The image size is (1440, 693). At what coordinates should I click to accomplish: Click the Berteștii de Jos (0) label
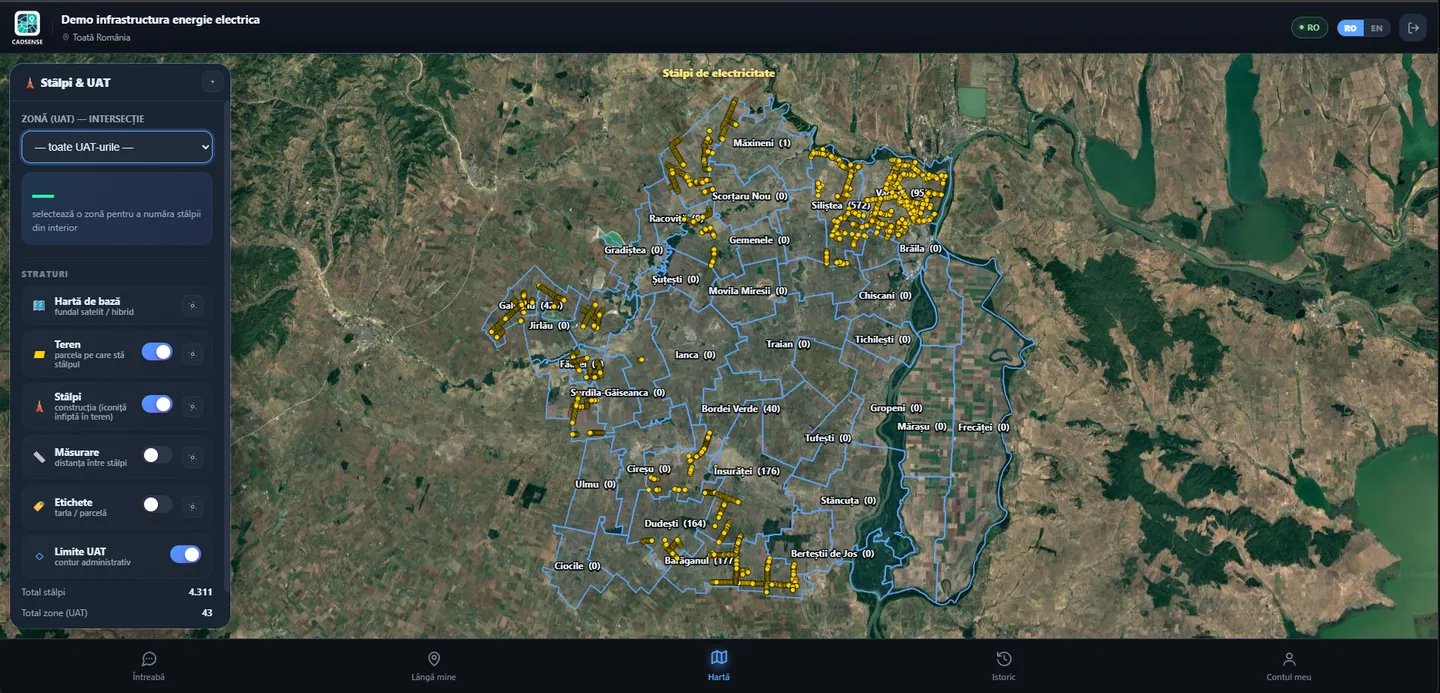(x=832, y=554)
